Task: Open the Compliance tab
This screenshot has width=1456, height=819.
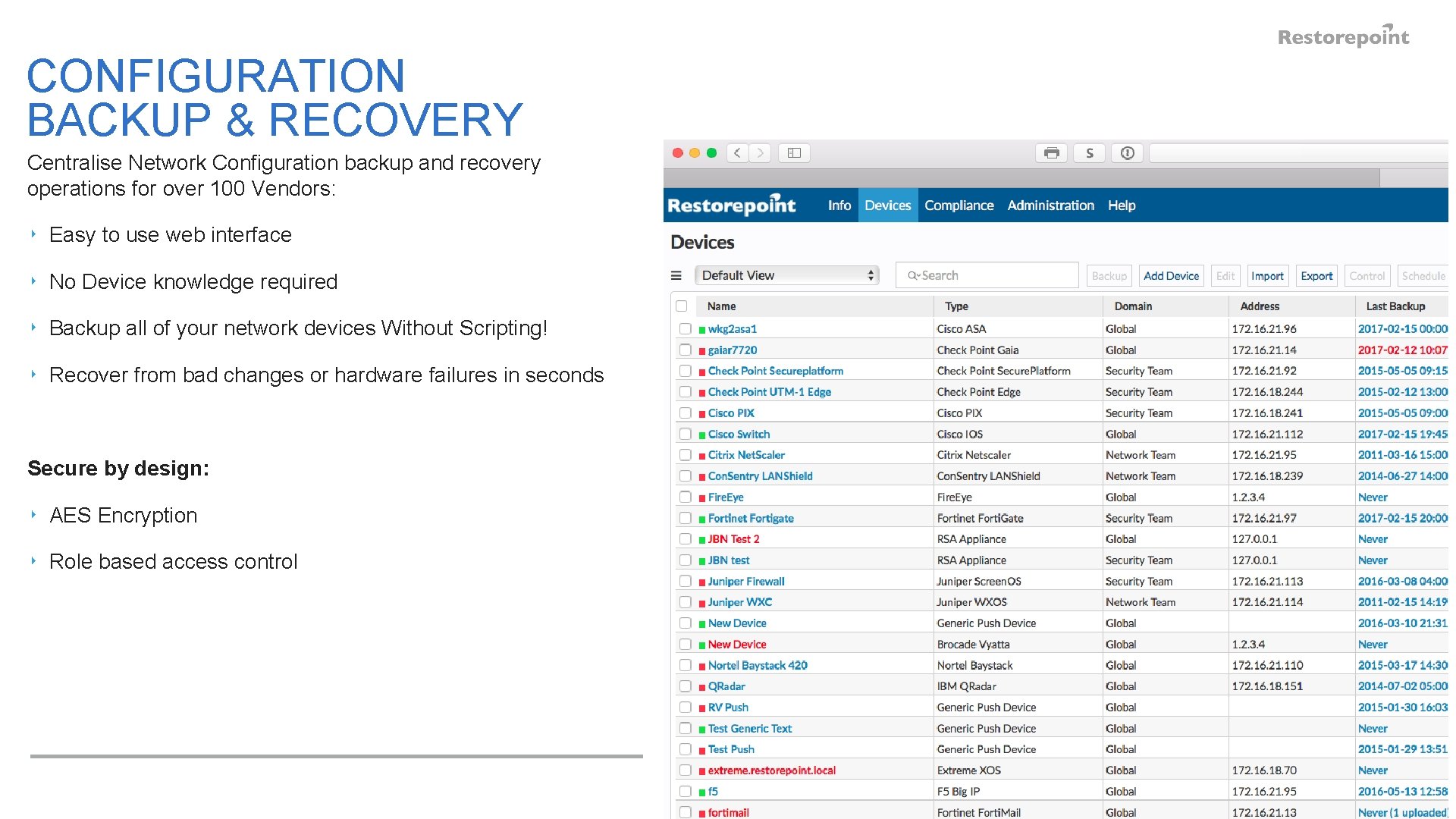Action: tap(959, 206)
